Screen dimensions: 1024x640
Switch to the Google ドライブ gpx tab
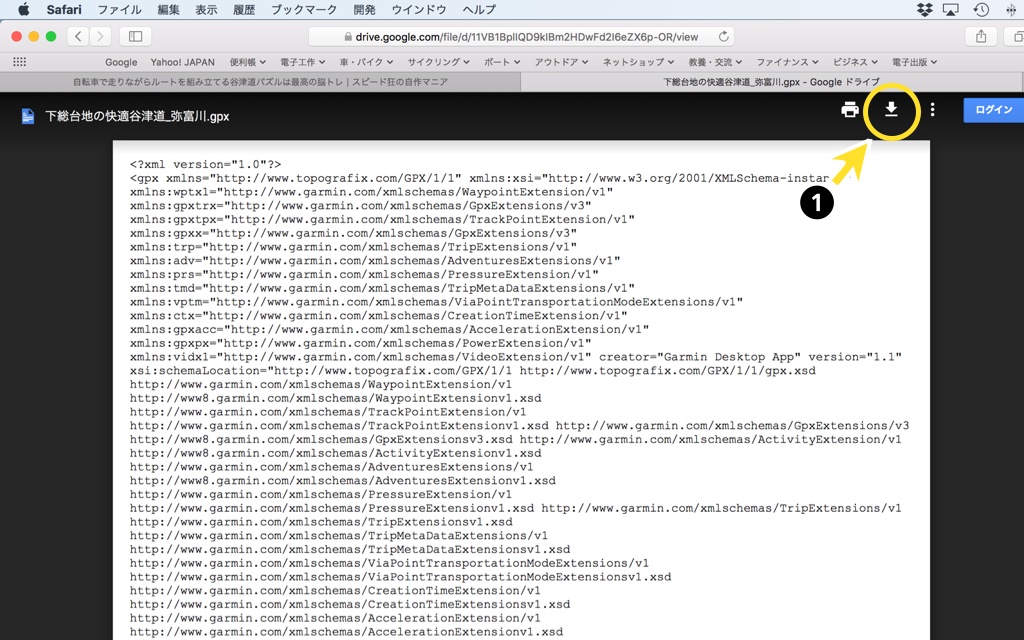tap(772, 82)
